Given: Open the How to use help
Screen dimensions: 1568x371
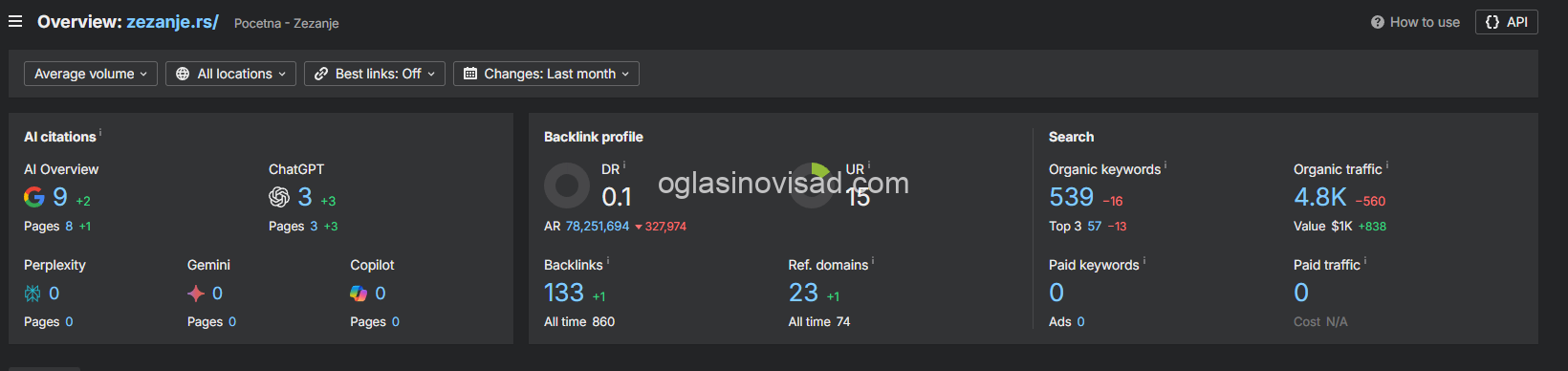Looking at the screenshot, I should (x=1415, y=22).
